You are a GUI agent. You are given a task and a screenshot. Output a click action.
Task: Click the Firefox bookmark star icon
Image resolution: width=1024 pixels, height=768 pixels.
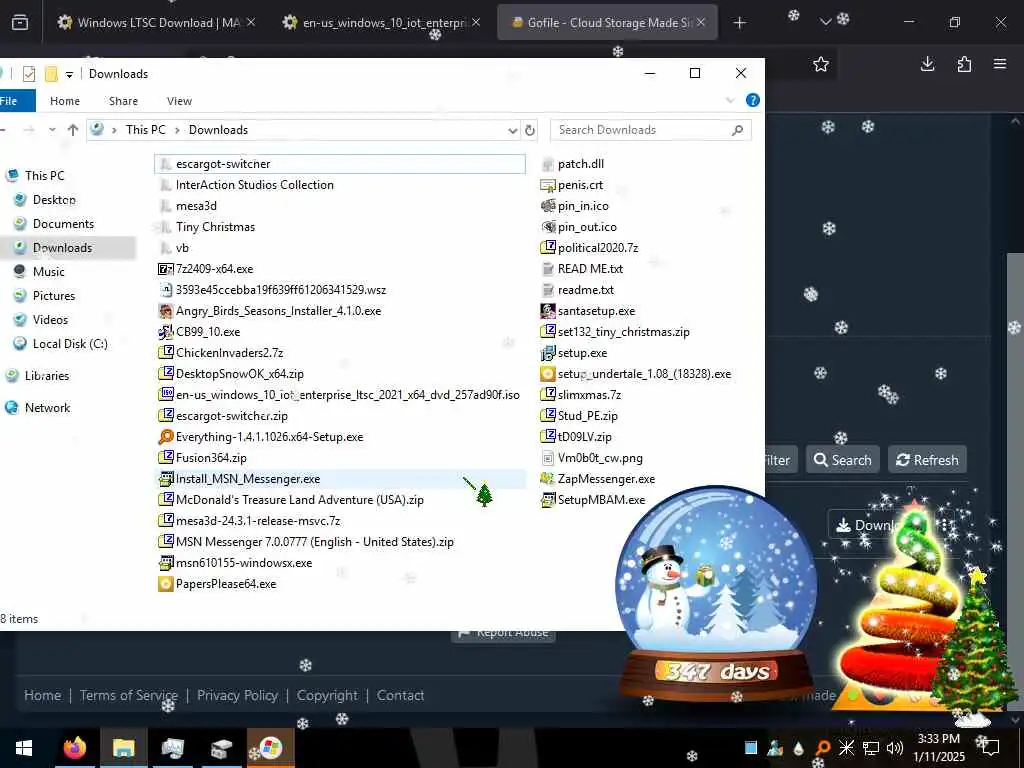tap(821, 64)
